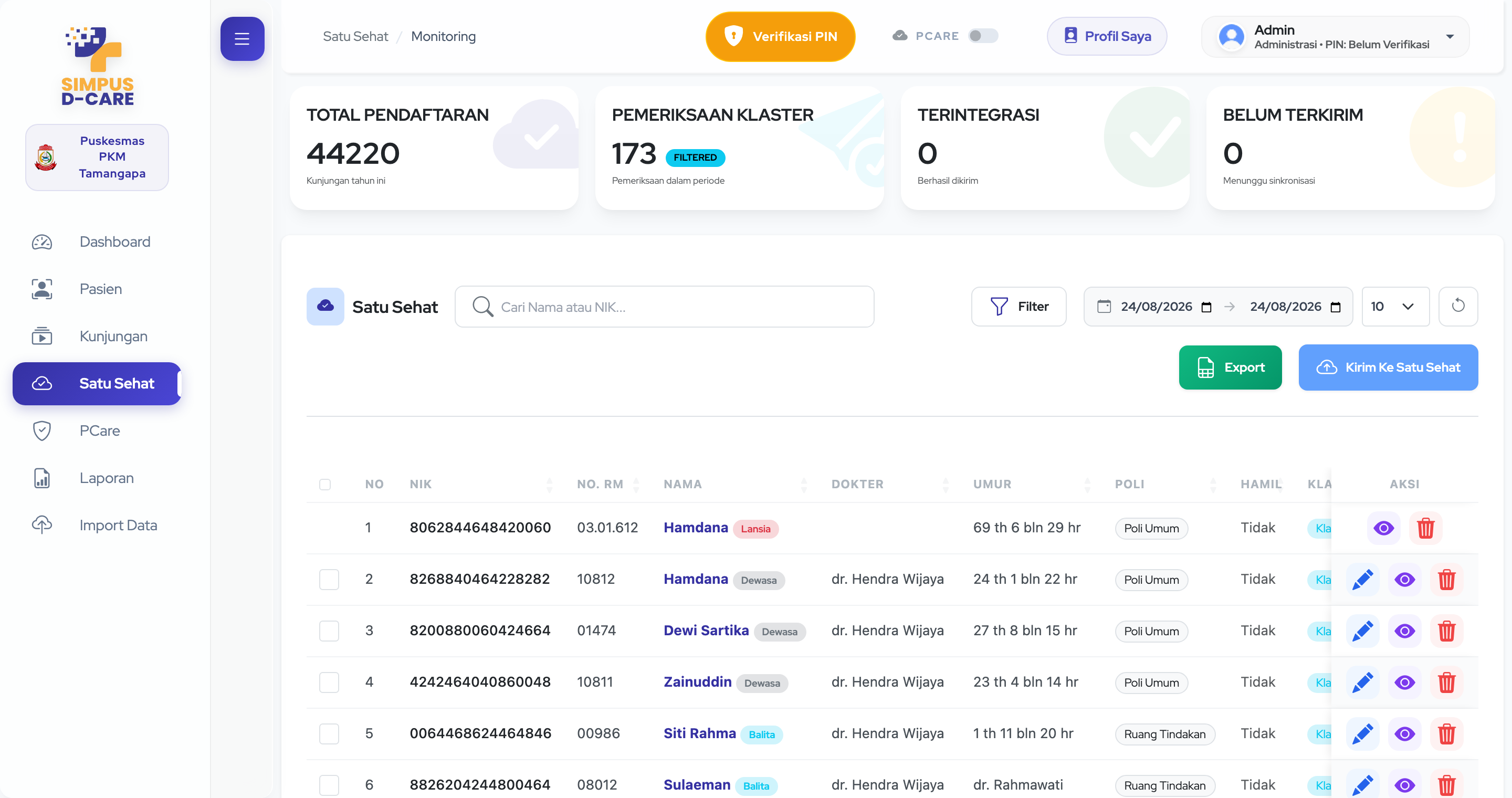This screenshot has height=798, width=1512.
Task: Open Profil Saya button
Action: tap(1106, 36)
